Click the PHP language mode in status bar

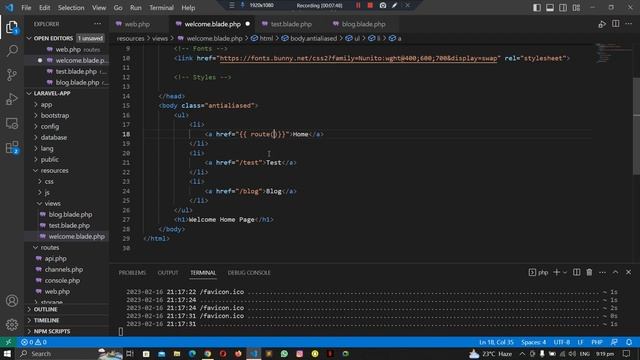tap(597, 342)
